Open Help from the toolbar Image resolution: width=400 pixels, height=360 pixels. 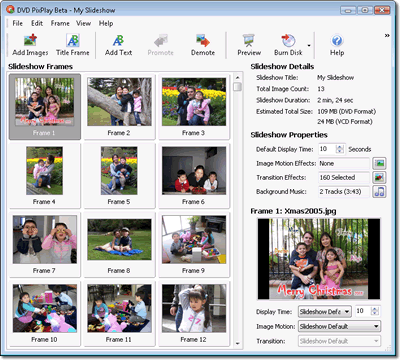tap(337, 45)
